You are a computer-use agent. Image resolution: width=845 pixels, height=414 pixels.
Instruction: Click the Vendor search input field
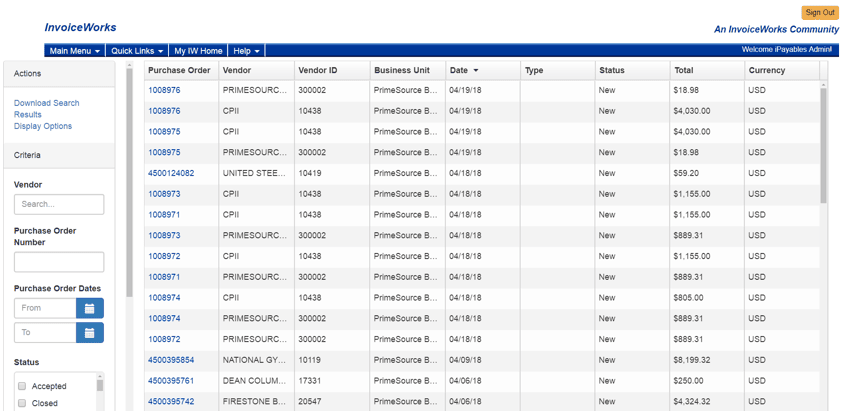[x=59, y=205]
